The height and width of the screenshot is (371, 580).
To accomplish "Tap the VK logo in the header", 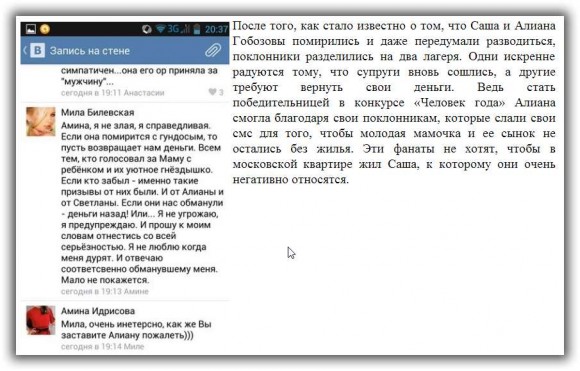I will click(37, 50).
